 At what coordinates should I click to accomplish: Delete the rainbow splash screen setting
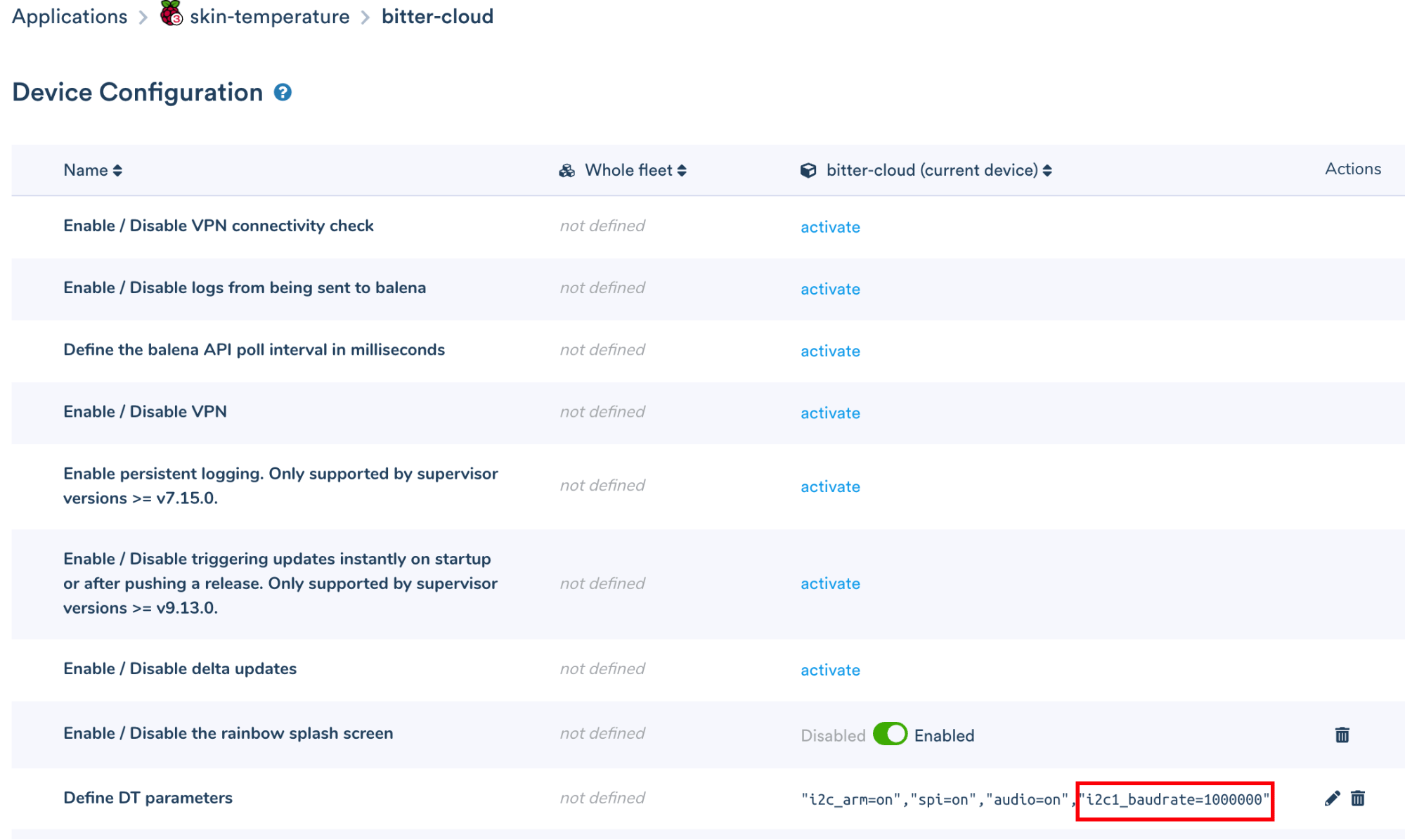tap(1342, 735)
